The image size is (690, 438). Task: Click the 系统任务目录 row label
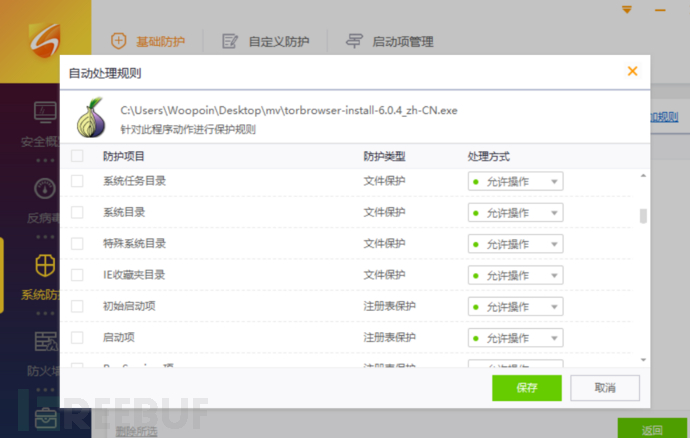(134, 181)
